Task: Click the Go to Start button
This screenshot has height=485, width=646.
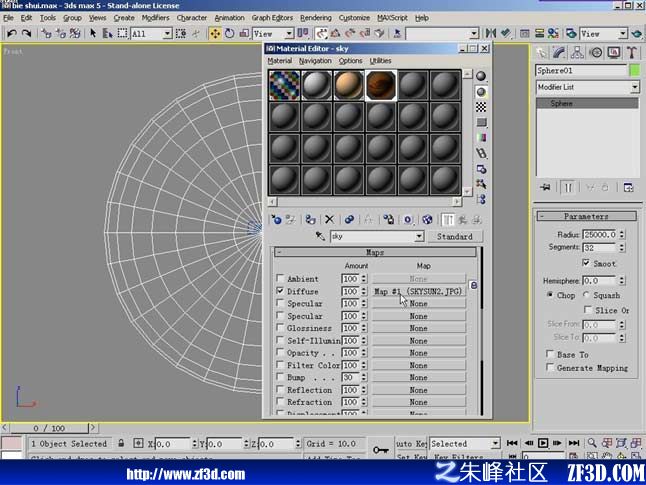Action: click(x=512, y=443)
